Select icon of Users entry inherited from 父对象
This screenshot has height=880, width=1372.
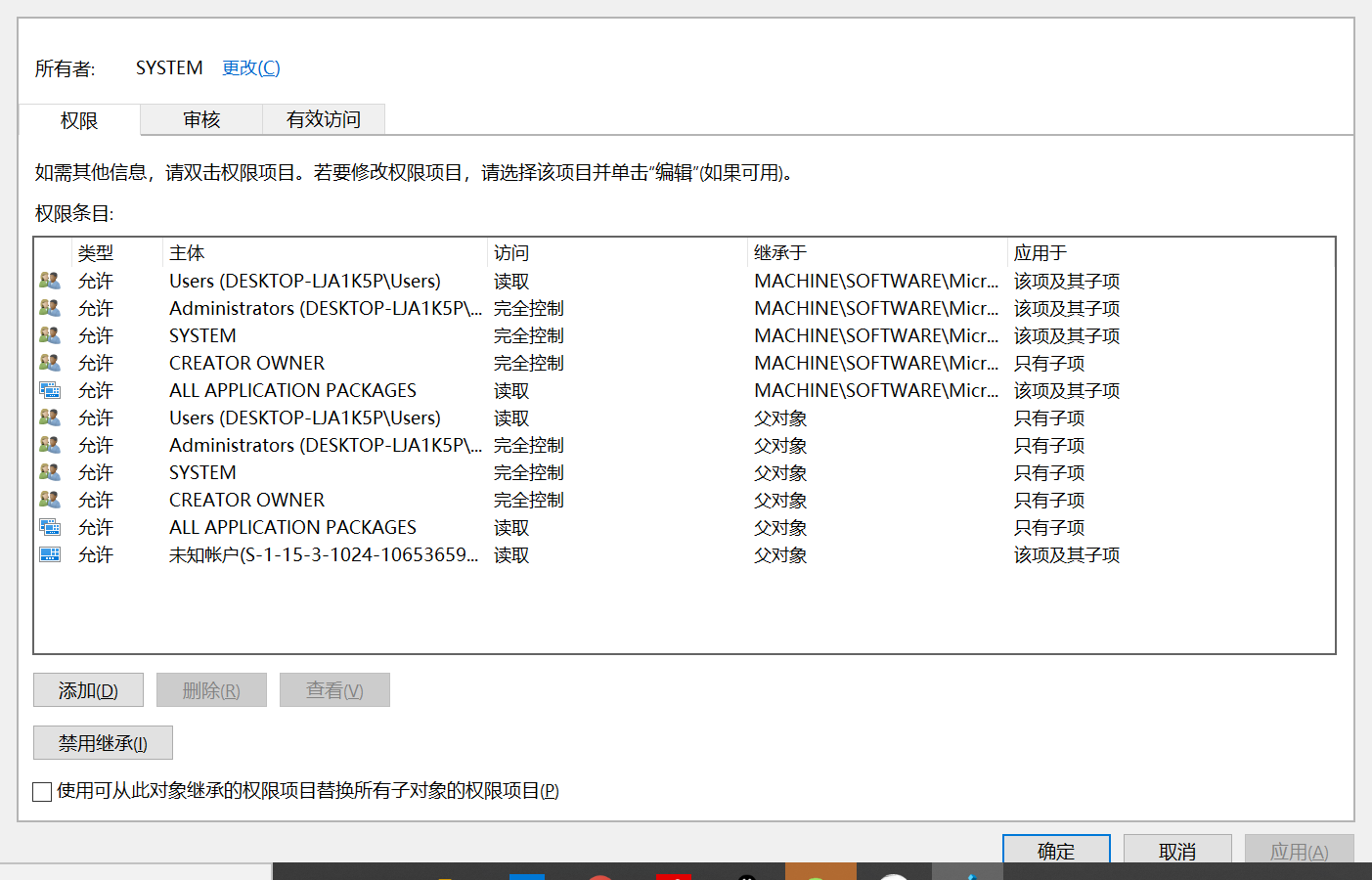tap(50, 418)
